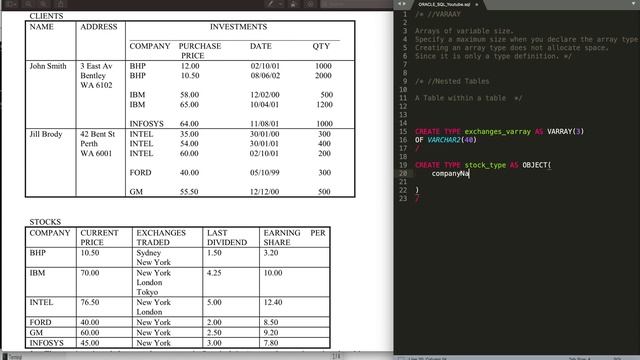Click the QTY column header
Screen dimensions: 640x360
click(321, 46)
